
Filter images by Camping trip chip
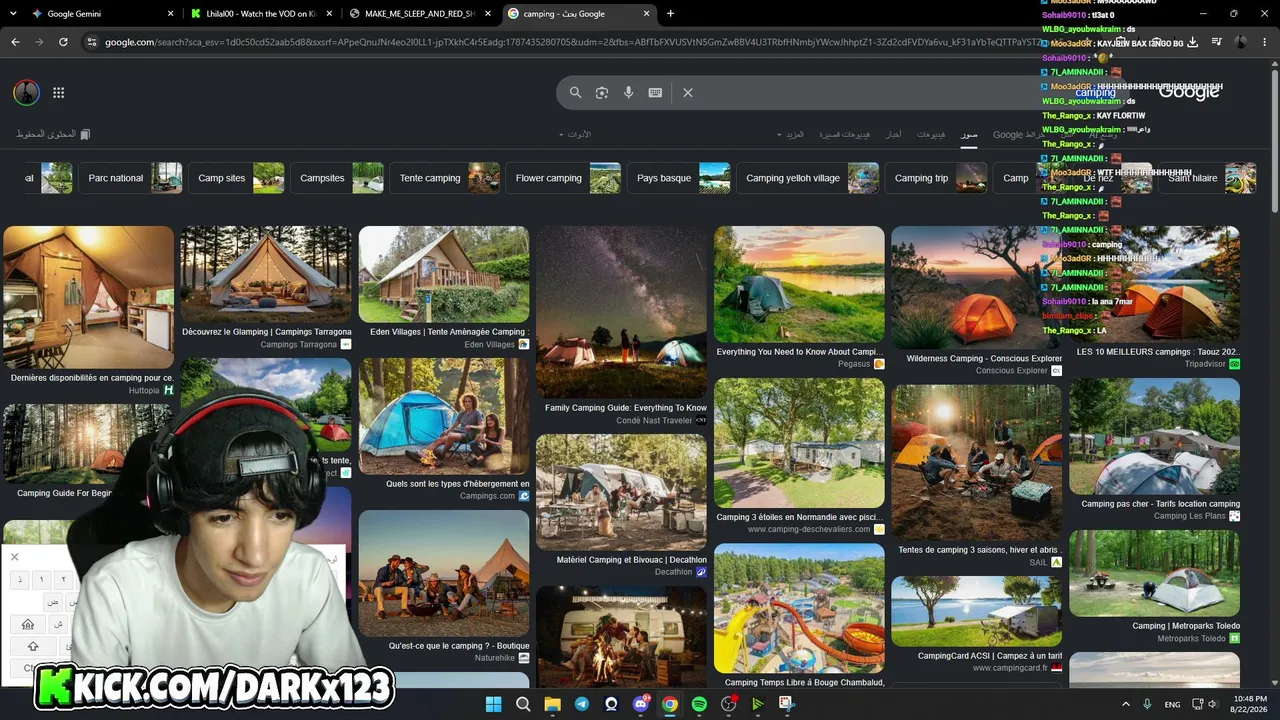tap(936, 178)
